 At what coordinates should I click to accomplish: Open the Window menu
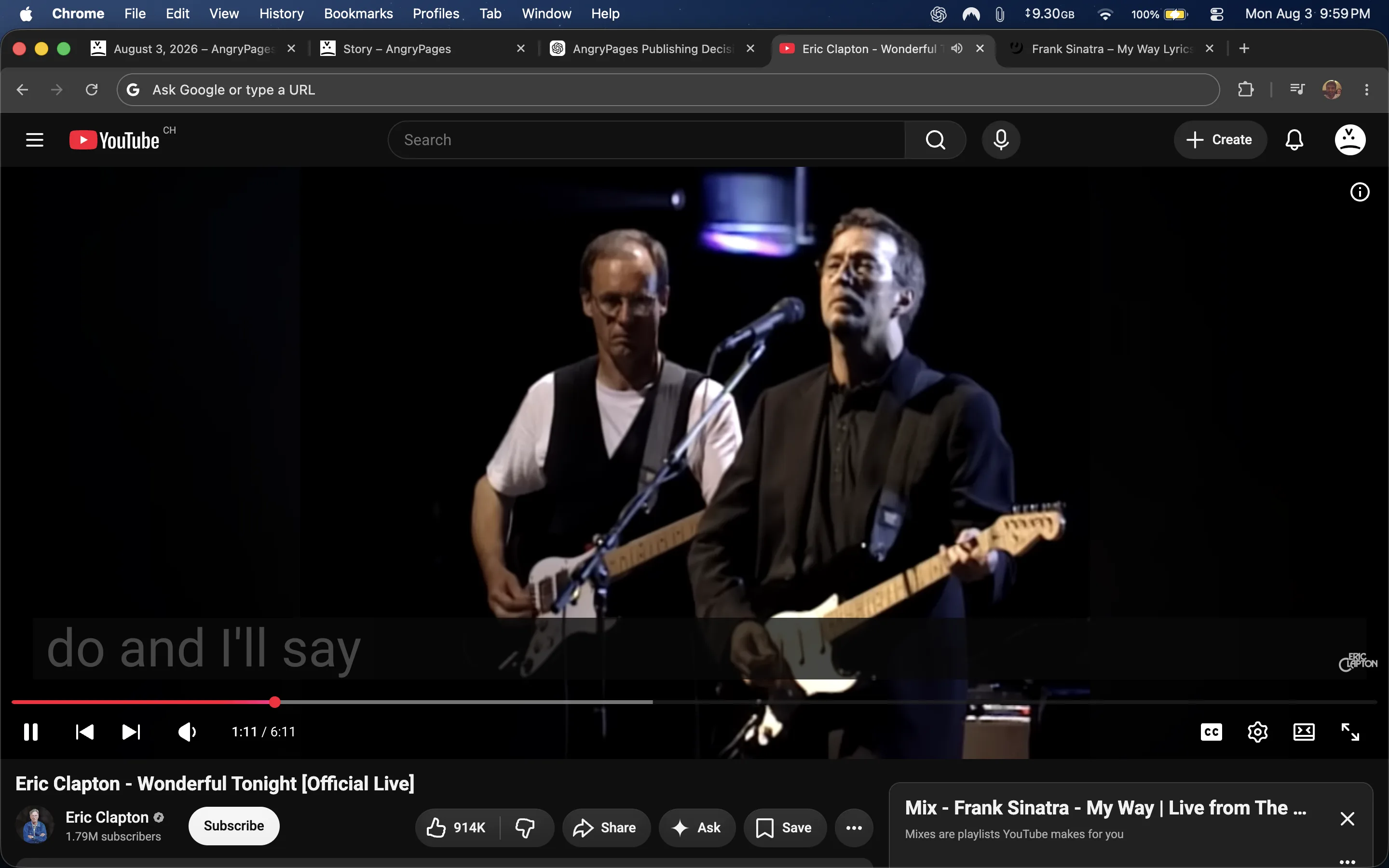(x=546, y=14)
